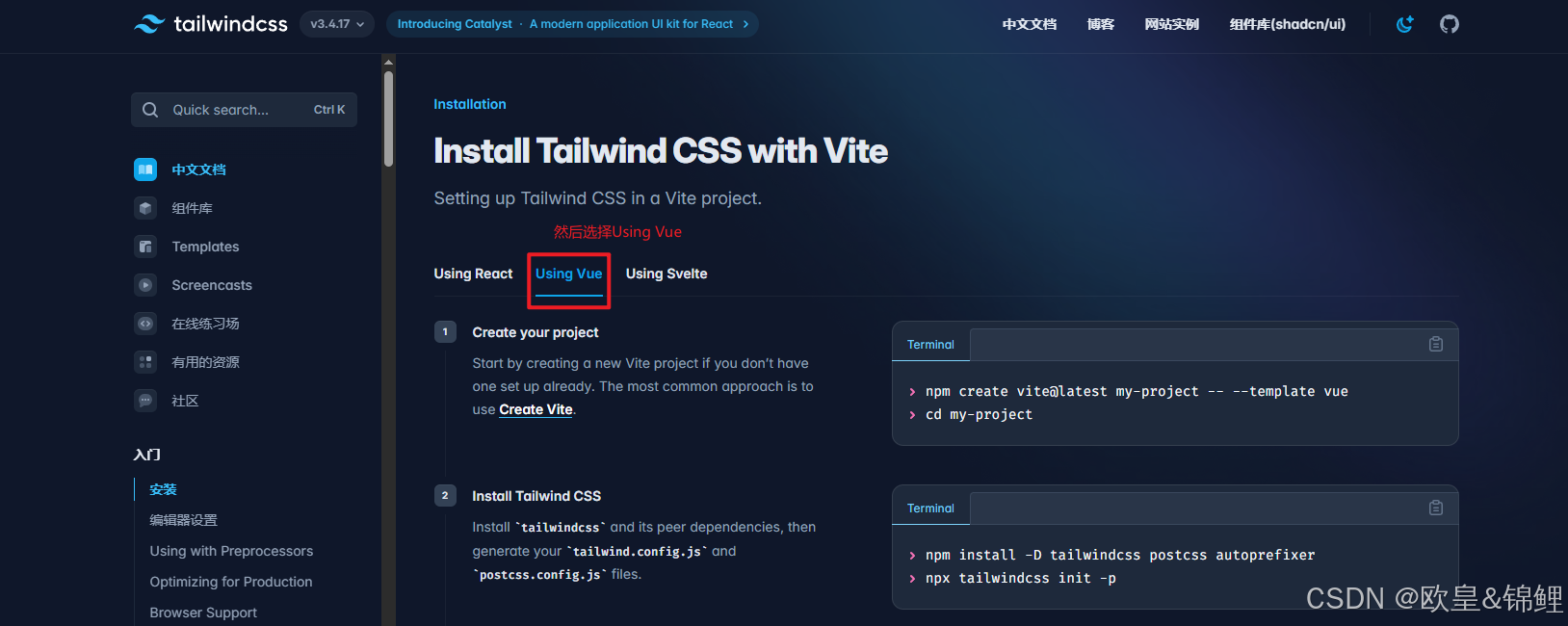The image size is (1568, 626).
Task: Toggle dark mode with moon icon
Action: [1404, 24]
